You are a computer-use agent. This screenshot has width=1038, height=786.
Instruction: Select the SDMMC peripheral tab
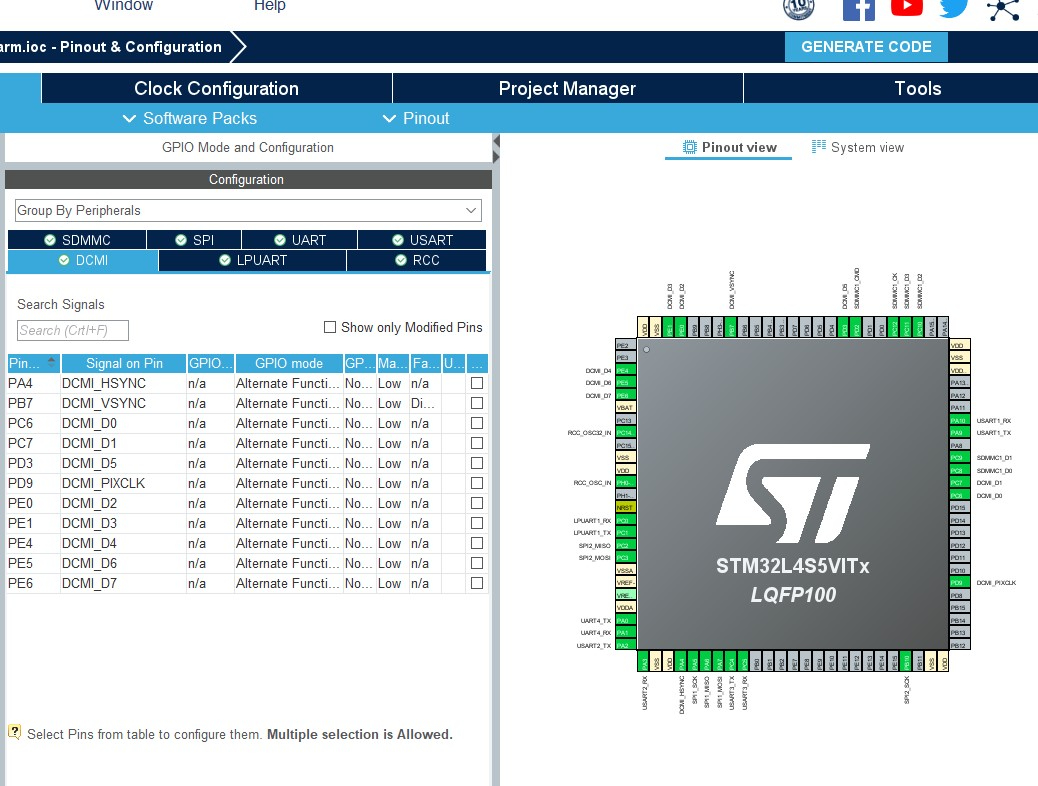tap(77, 240)
